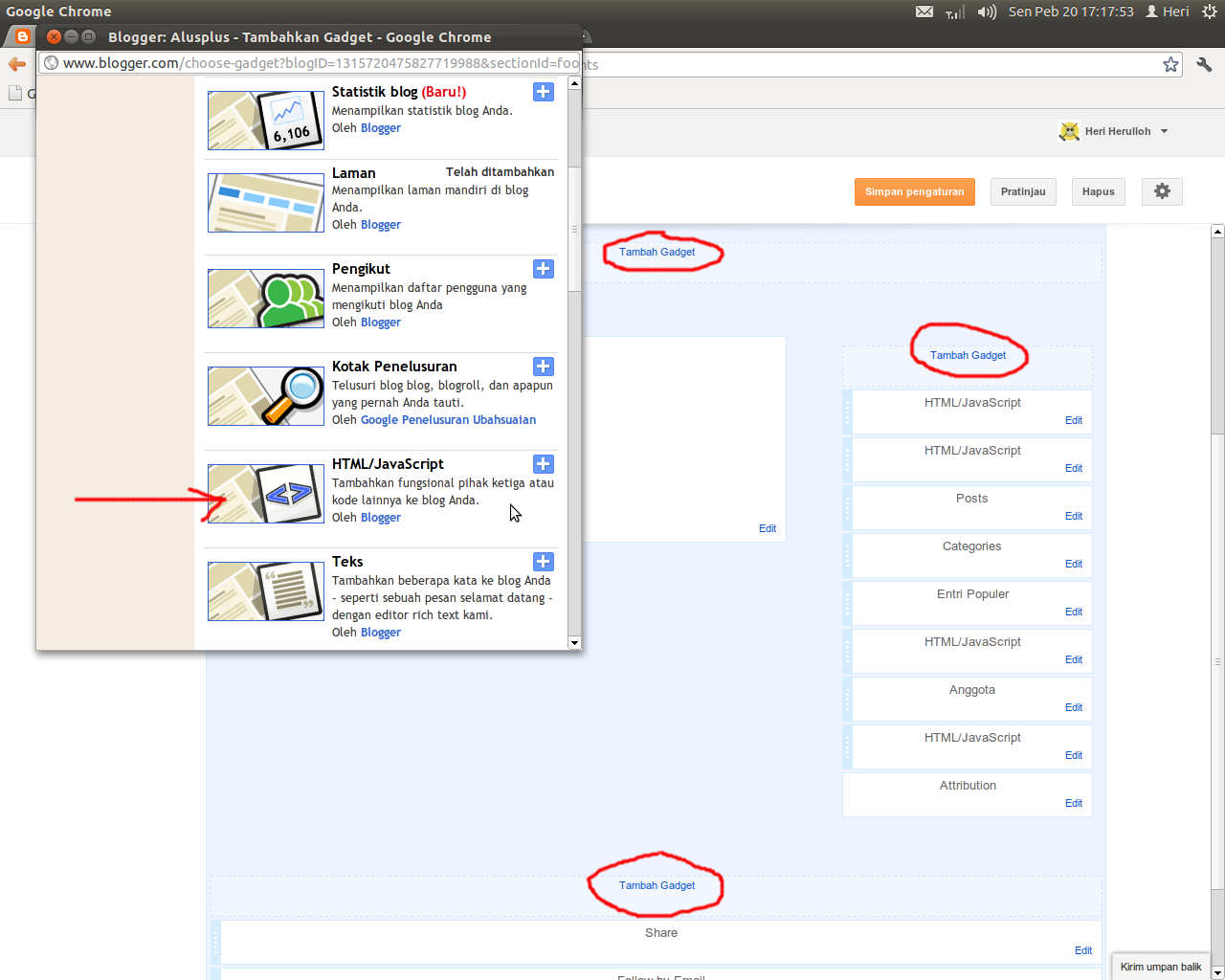Screen dimensions: 1225x980
Task: Click the Laman gadget thumbnail
Action: tap(266, 203)
